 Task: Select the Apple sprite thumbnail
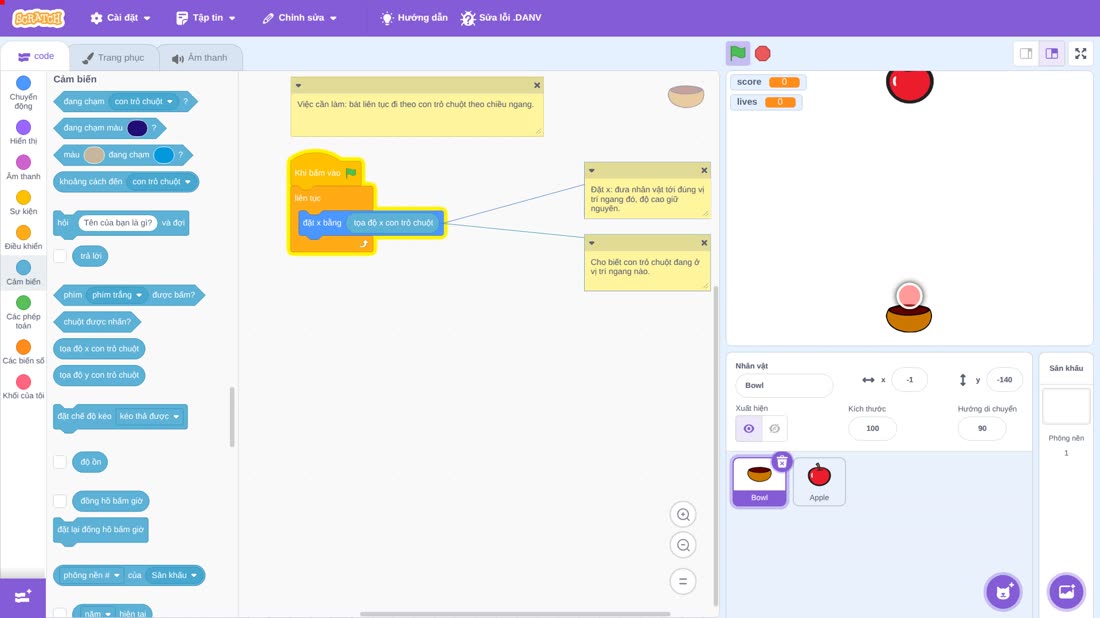click(819, 481)
